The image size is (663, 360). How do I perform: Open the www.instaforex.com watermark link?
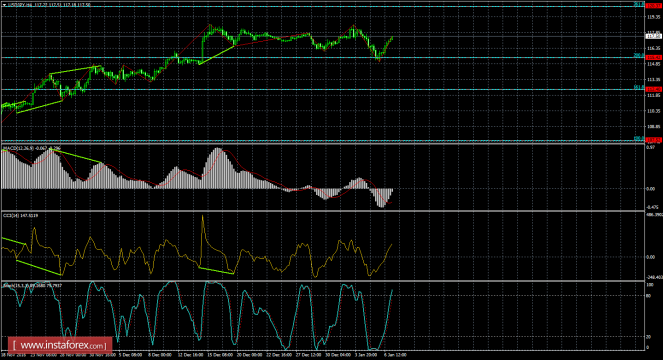pyautogui.click(x=60, y=346)
